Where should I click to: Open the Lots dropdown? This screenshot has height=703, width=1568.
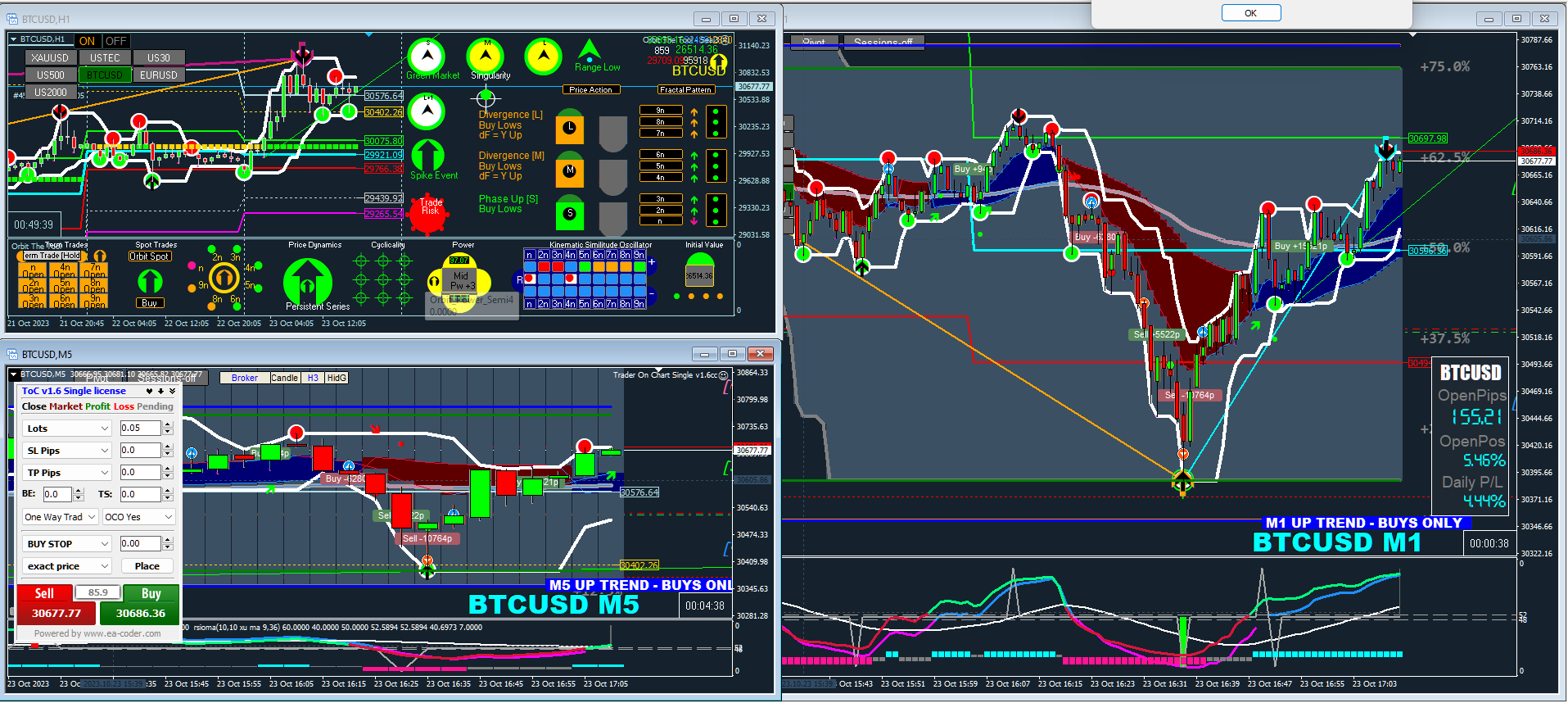tap(66, 429)
